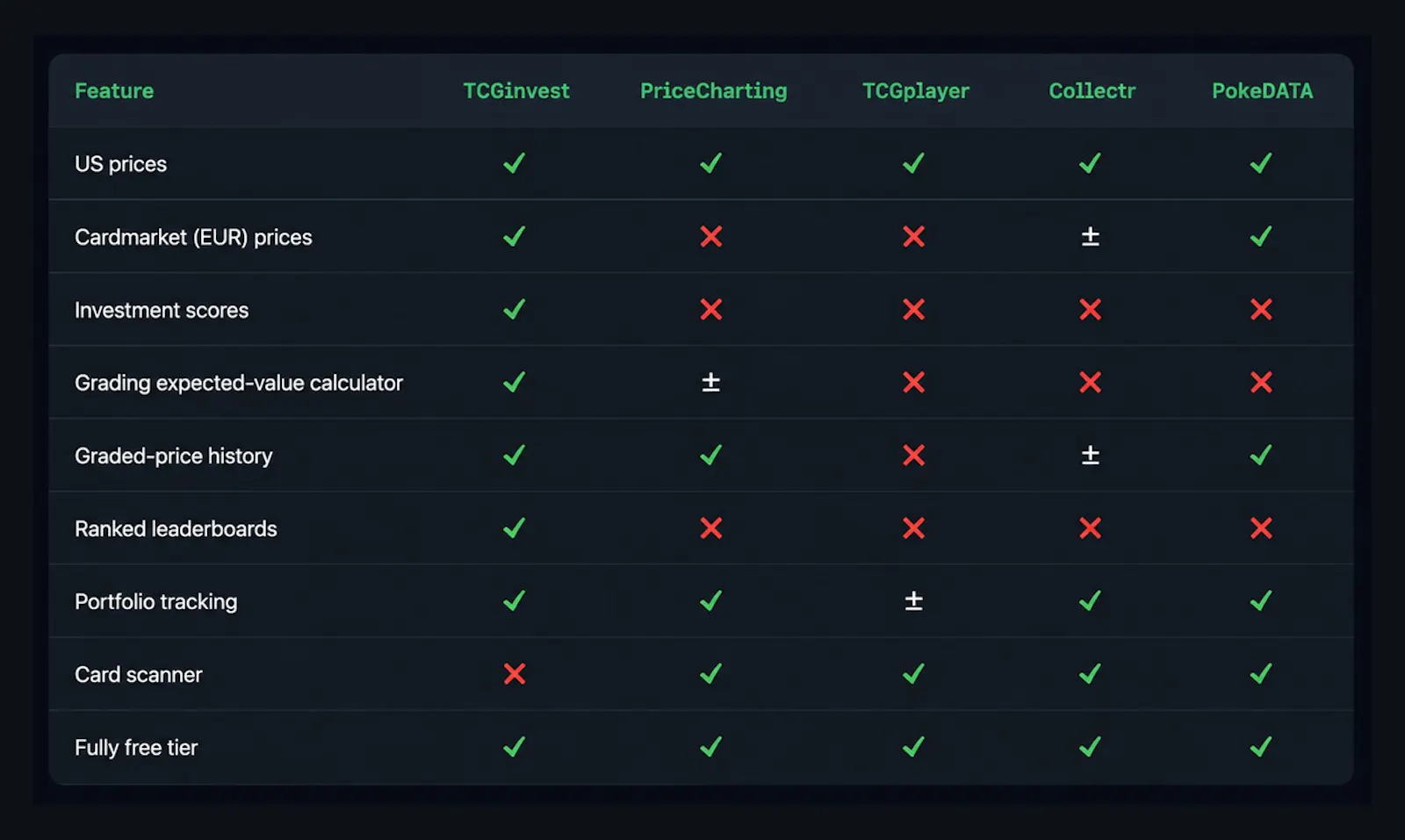Click TCGinvest checkmark for Portfolio tracking
The image size is (1405, 840).
pyautogui.click(x=515, y=600)
